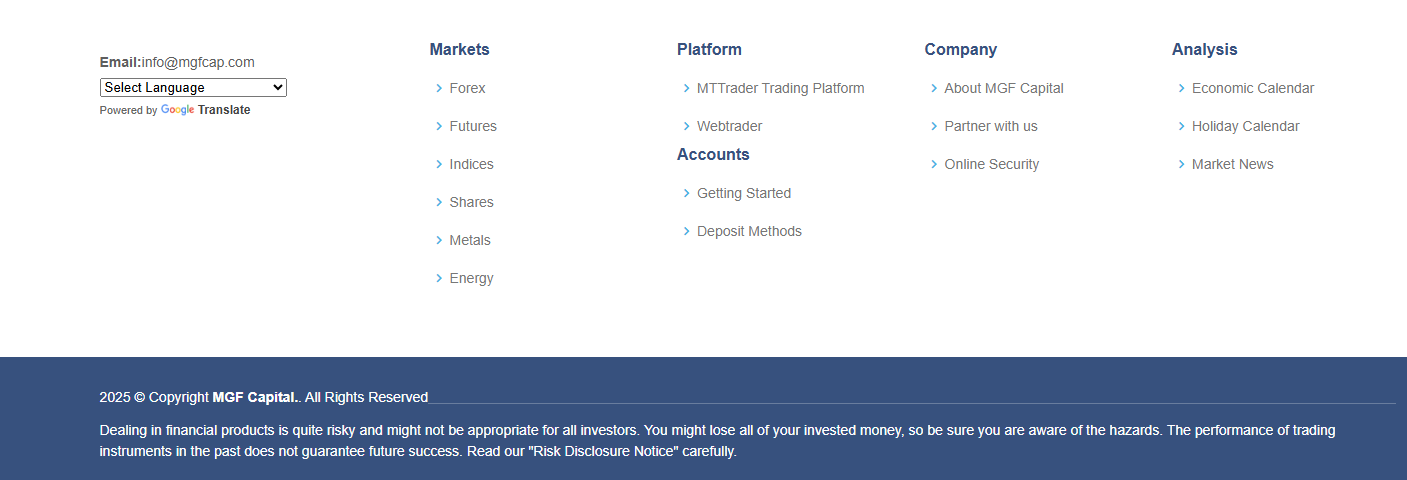Click the chevron icon before MTTrader Trading Platform
Screen dimensions: 1407x480
click(x=687, y=88)
